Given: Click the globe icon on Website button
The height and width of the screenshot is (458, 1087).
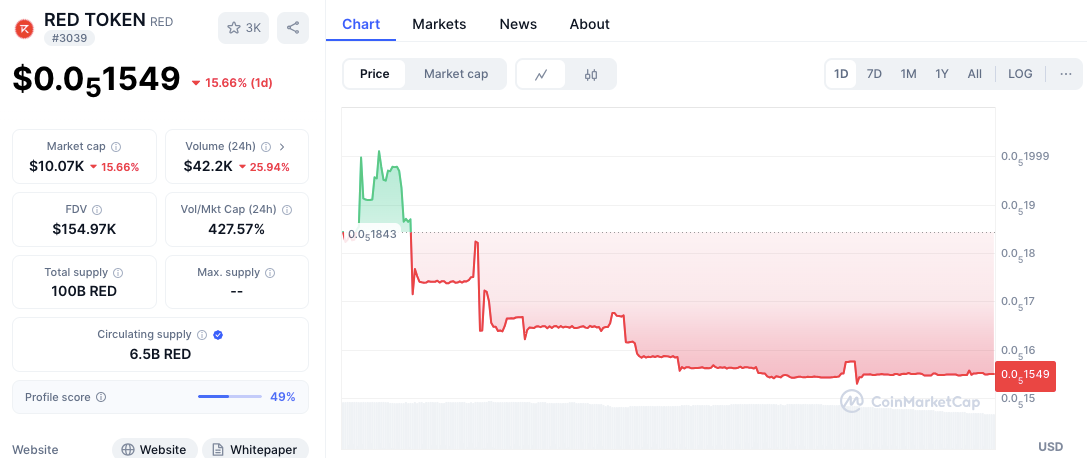Looking at the screenshot, I should click(128, 450).
